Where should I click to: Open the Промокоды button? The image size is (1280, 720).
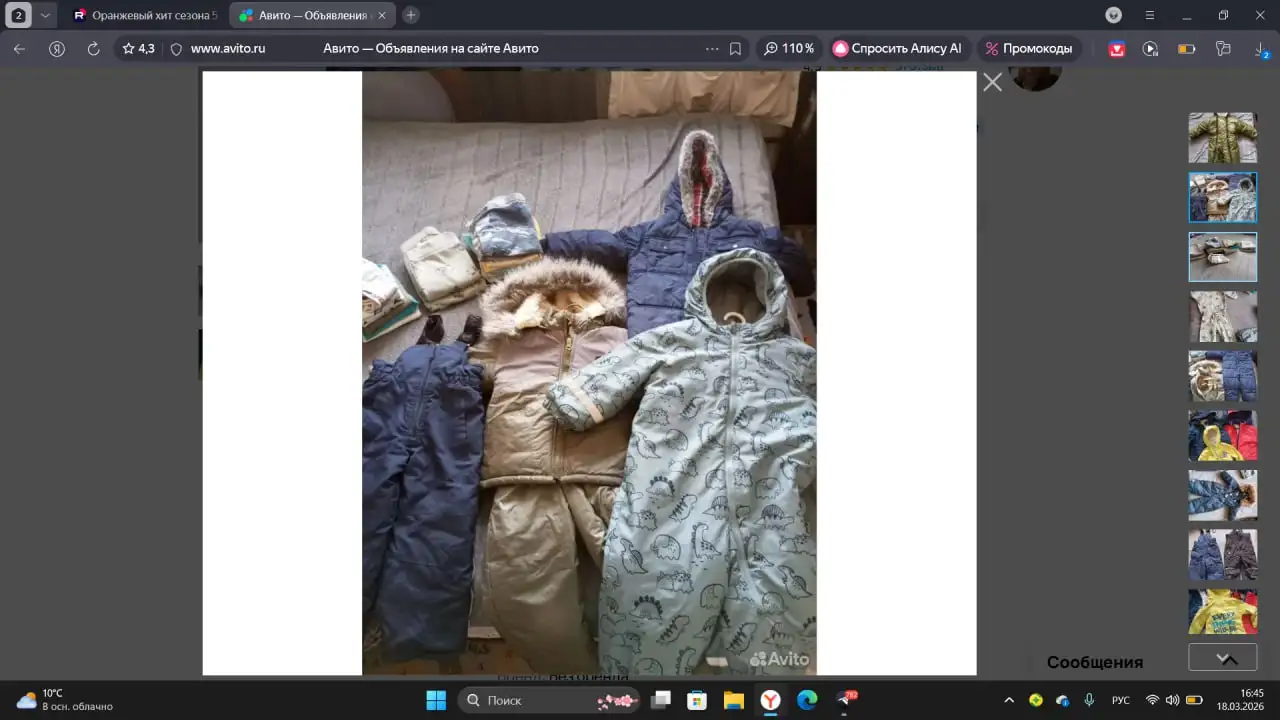[x=1028, y=48]
